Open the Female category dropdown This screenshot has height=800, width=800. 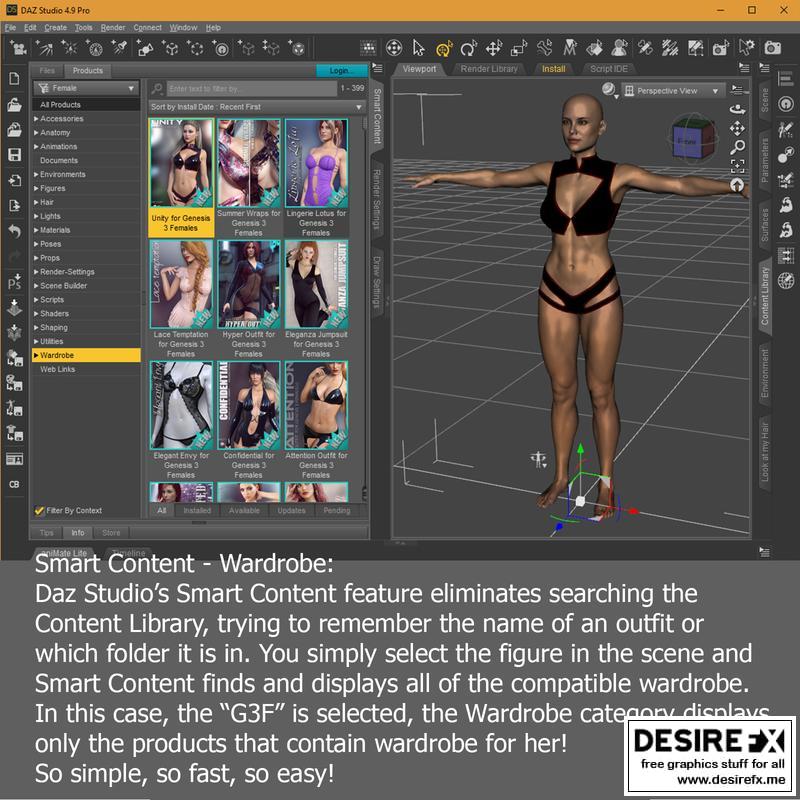(x=86, y=88)
